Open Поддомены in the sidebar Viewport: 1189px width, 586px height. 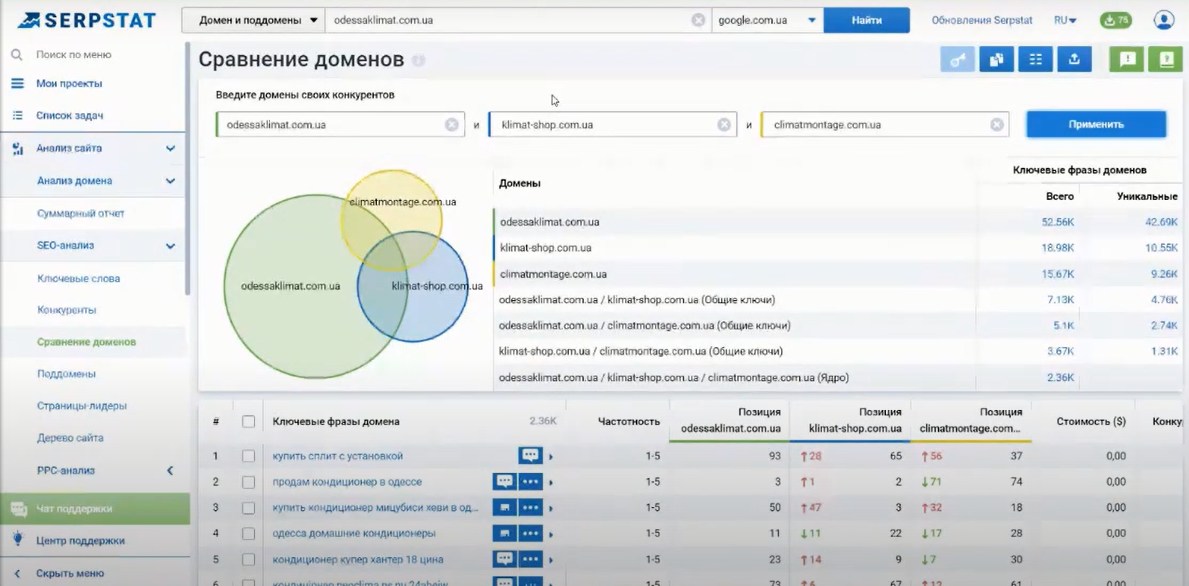point(66,374)
